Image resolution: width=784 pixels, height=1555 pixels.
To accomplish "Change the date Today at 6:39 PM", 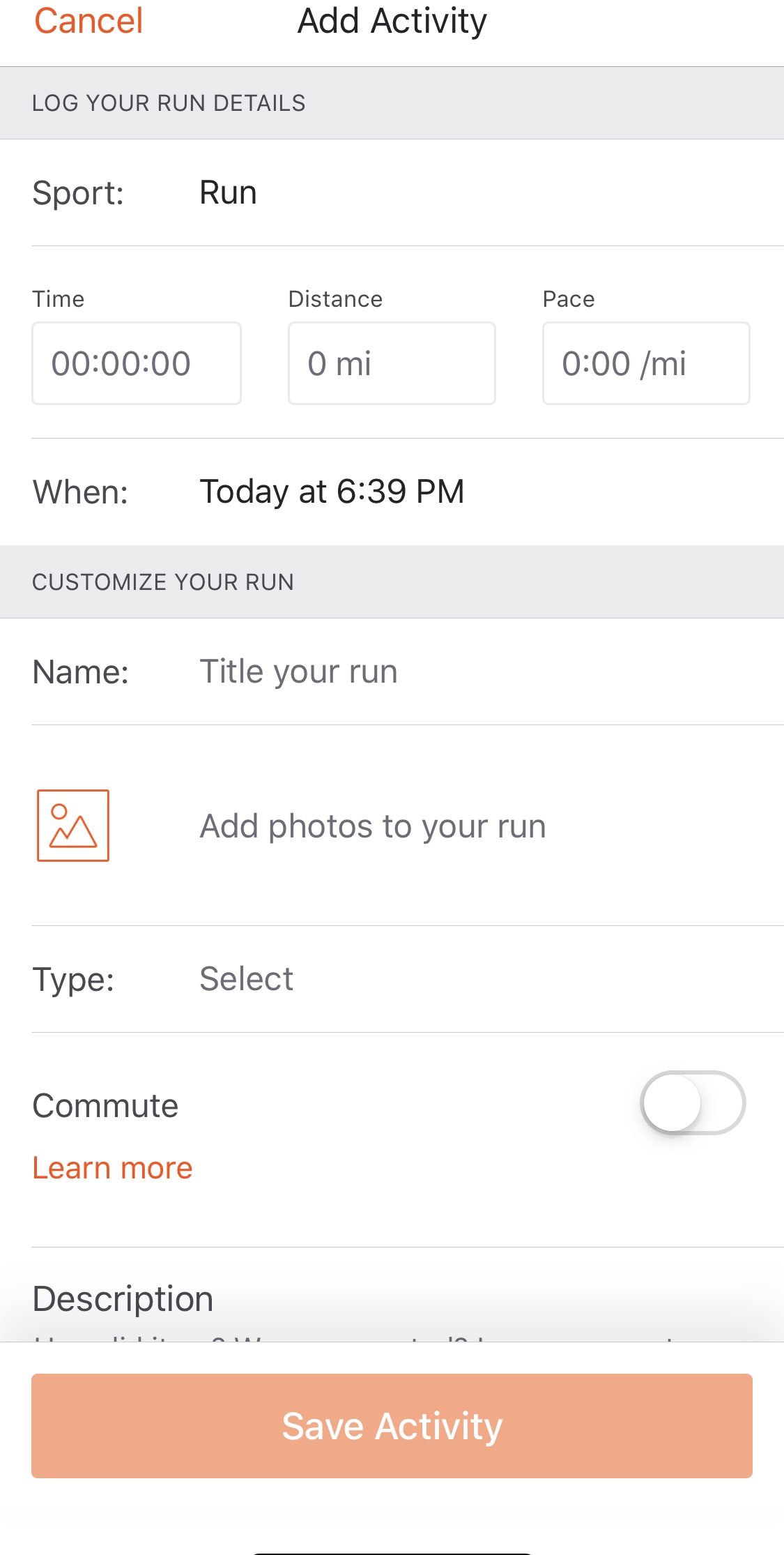I will pos(332,492).
